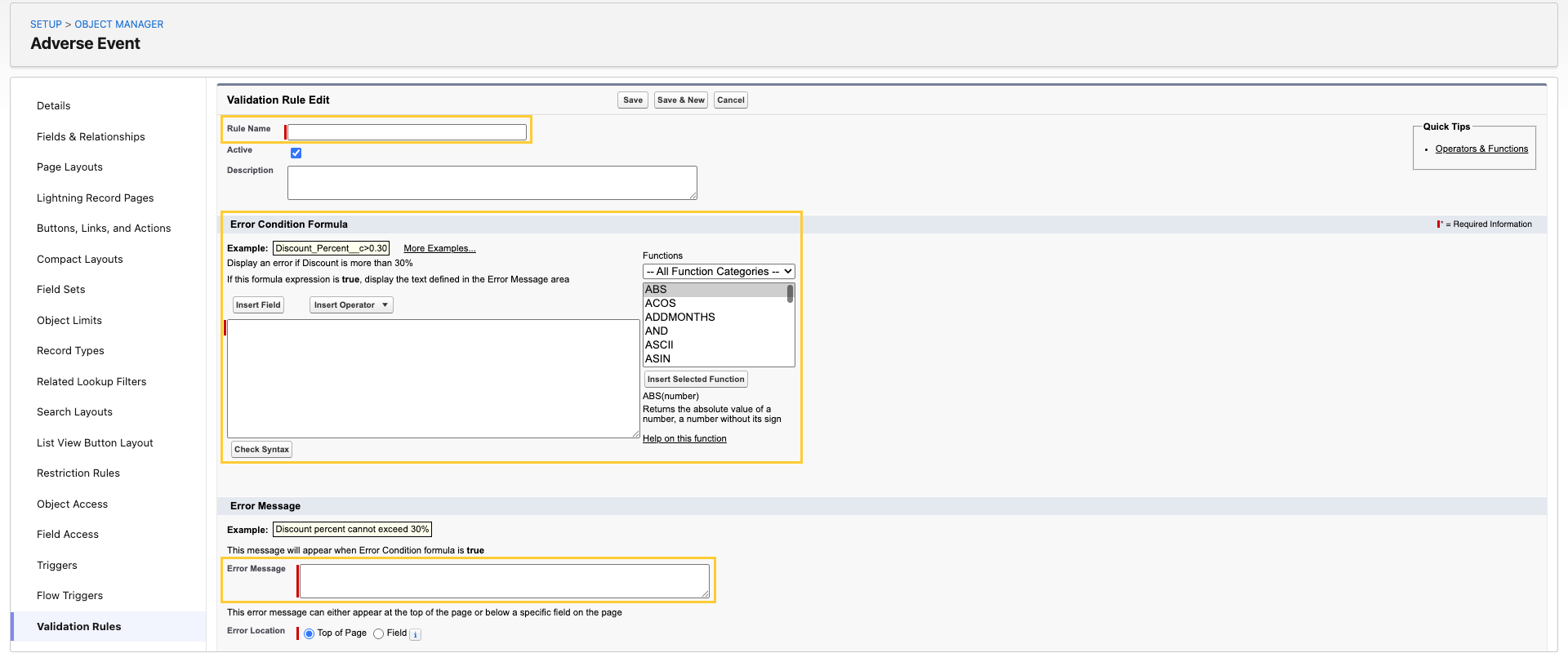This screenshot has width=1568, height=662.
Task: Focus the Rule Name input field
Action: coord(407,132)
